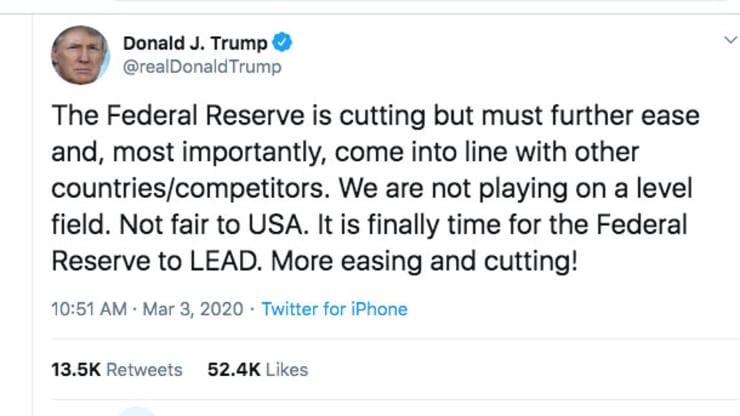Screen dimensions: 740x416
Task: Click the blue verified checkmark badge
Action: pos(283,43)
